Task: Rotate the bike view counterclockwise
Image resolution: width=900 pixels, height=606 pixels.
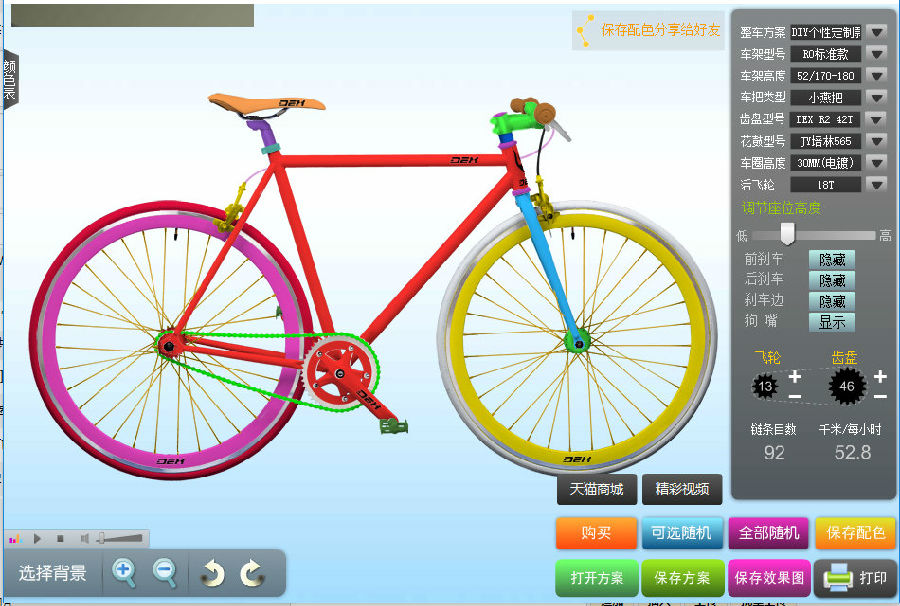Action: point(213,573)
